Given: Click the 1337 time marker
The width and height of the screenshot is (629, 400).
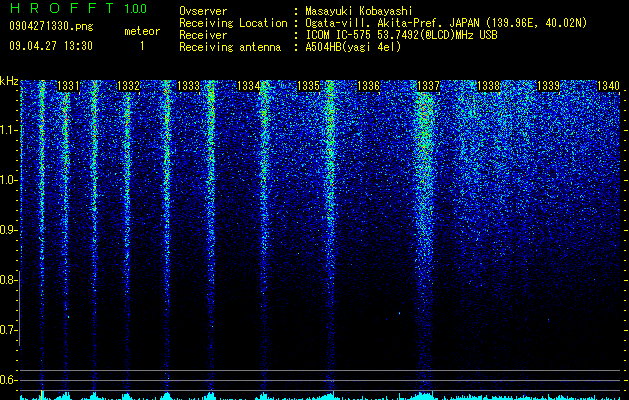Looking at the screenshot, I should pos(428,86).
